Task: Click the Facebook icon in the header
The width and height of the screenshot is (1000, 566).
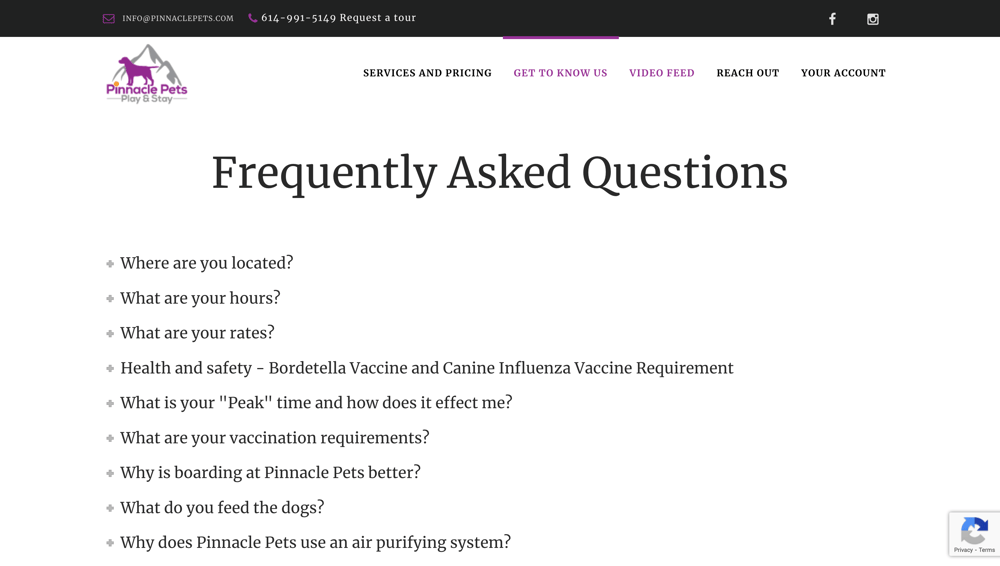Action: [832, 19]
